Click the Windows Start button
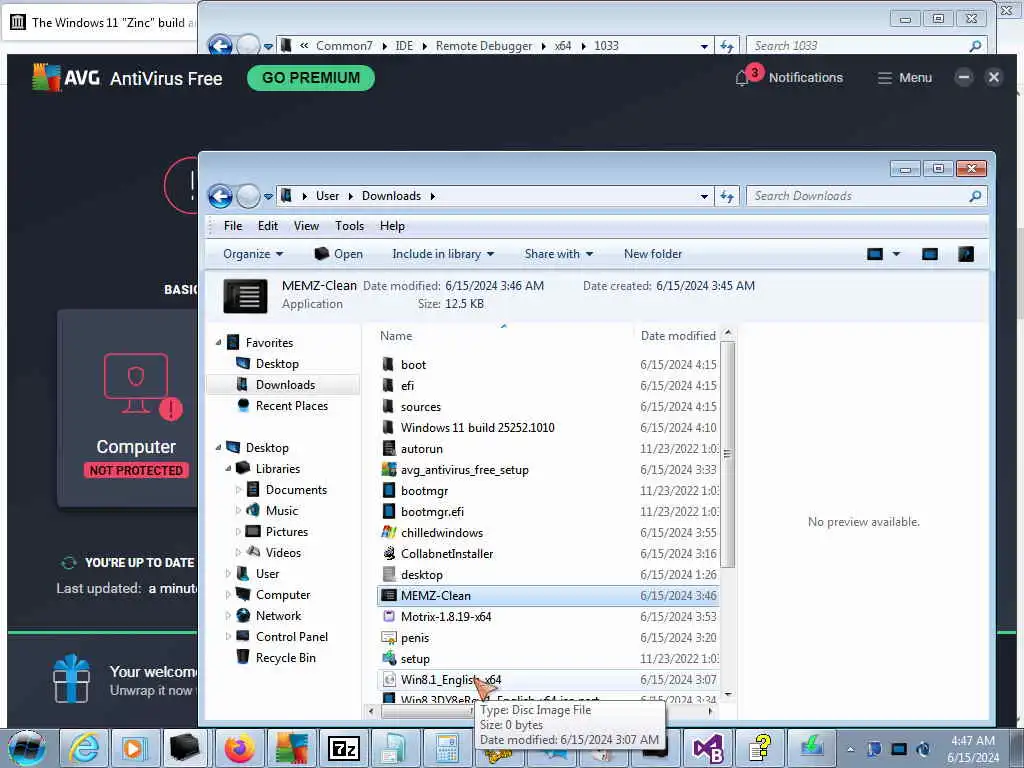 point(27,748)
